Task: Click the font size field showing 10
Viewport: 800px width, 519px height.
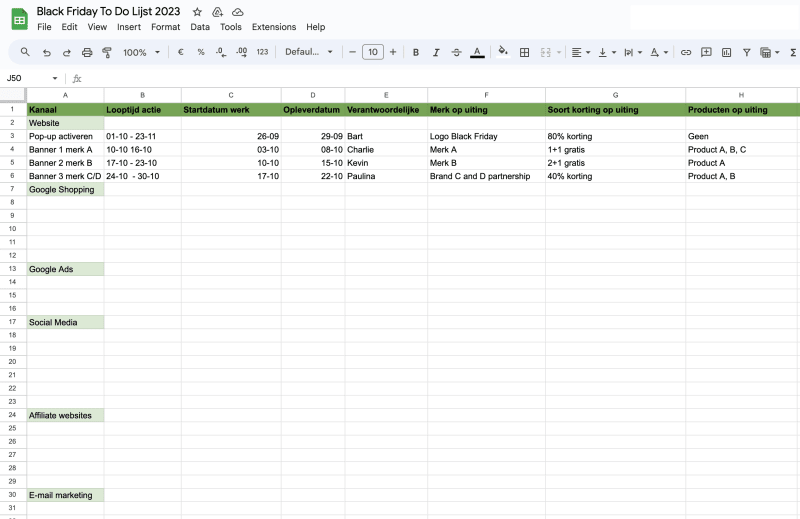Action: (x=373, y=52)
